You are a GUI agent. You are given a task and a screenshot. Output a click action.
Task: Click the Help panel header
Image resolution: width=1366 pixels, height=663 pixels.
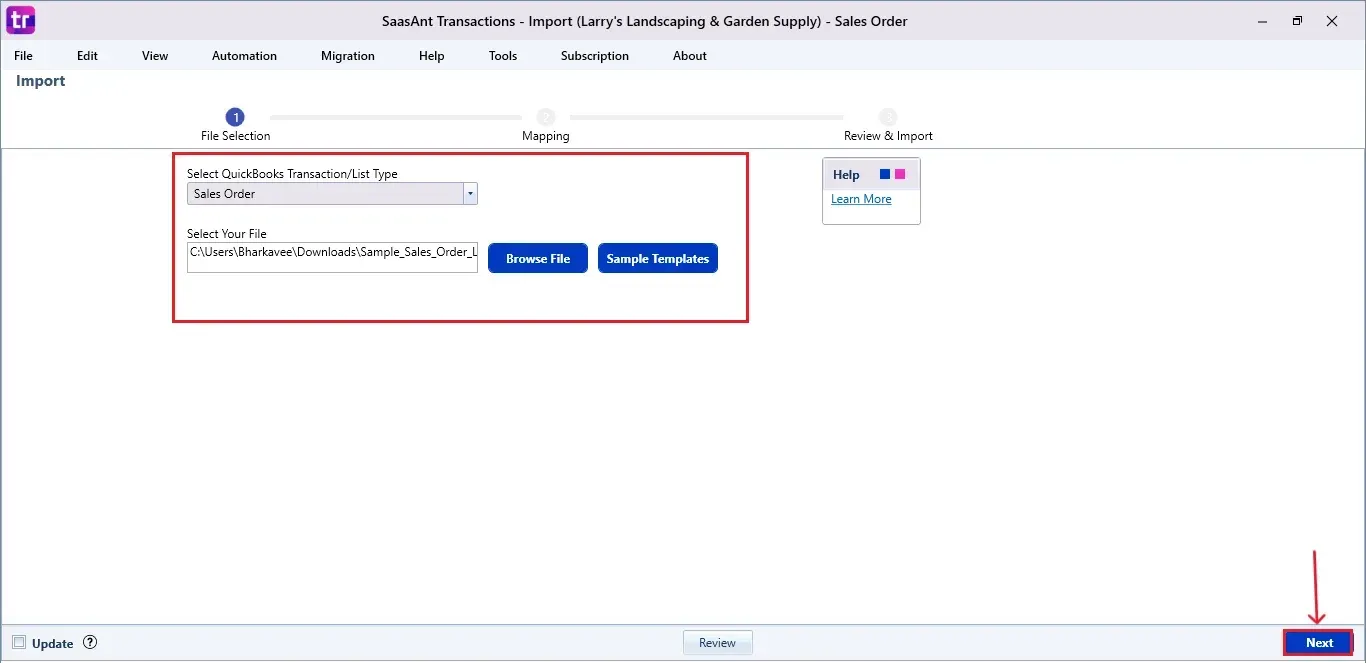coord(871,174)
